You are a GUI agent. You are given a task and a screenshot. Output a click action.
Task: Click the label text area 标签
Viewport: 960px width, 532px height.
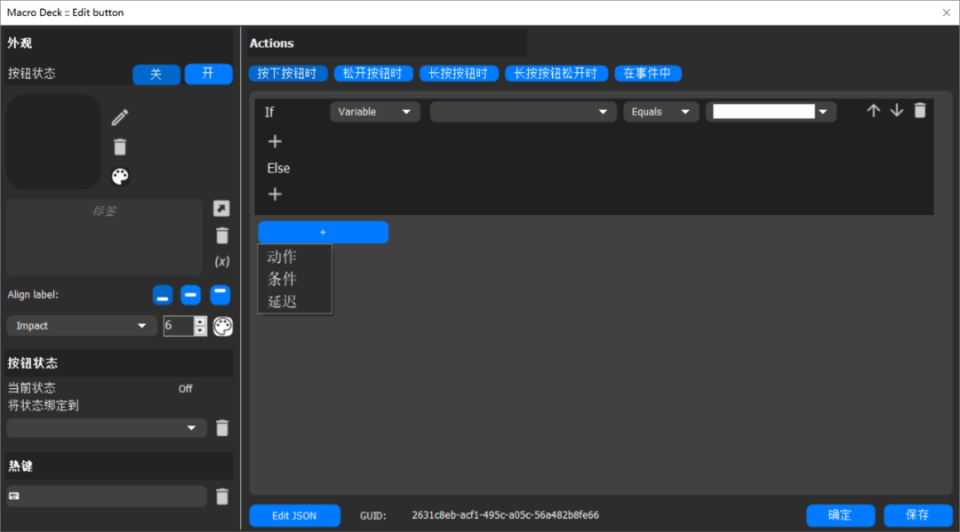(104, 237)
